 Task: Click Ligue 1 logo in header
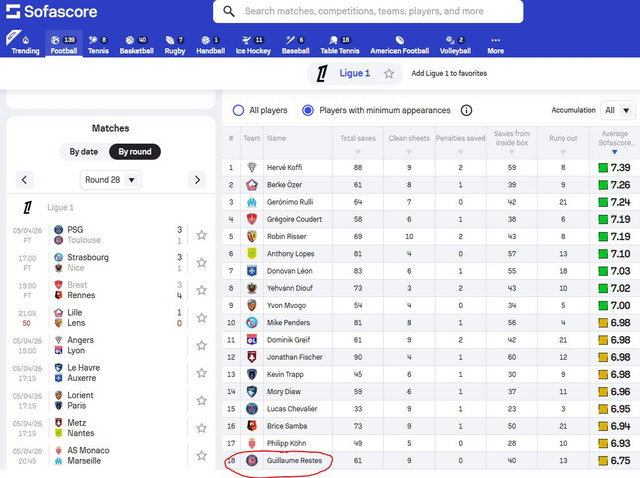(322, 74)
